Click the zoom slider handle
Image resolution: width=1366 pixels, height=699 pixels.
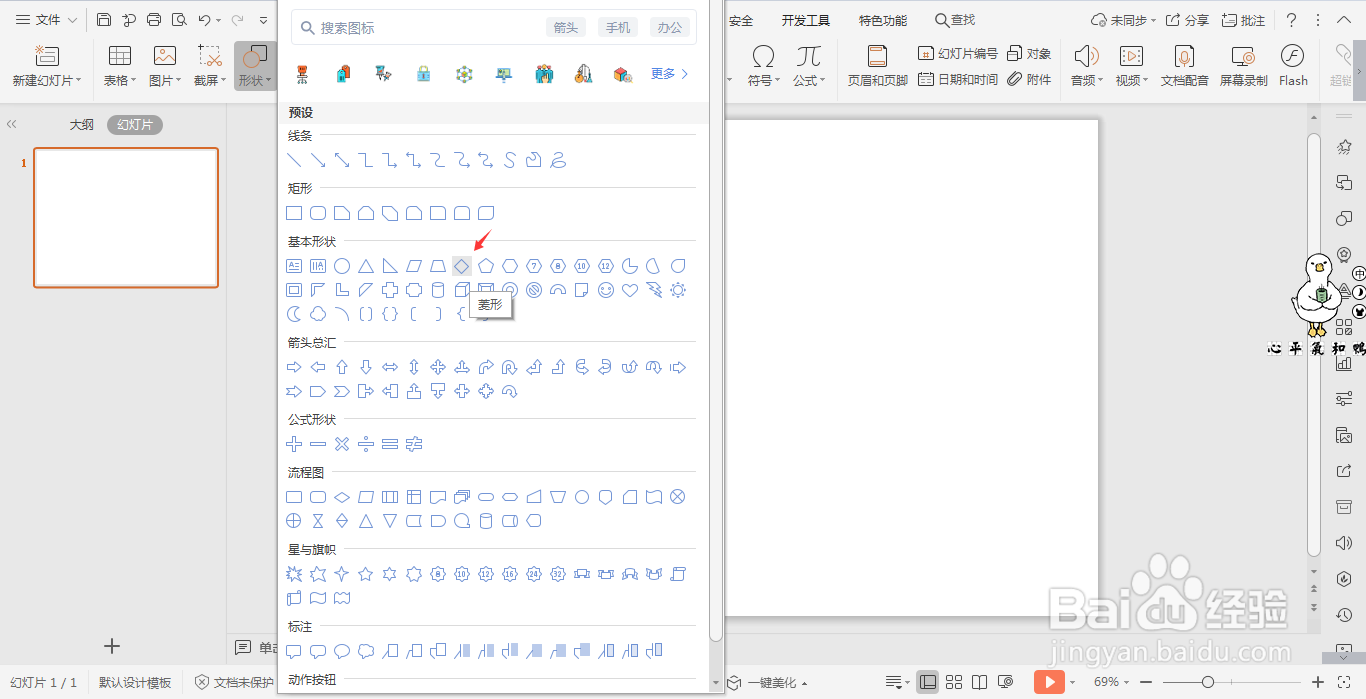coord(1208,682)
